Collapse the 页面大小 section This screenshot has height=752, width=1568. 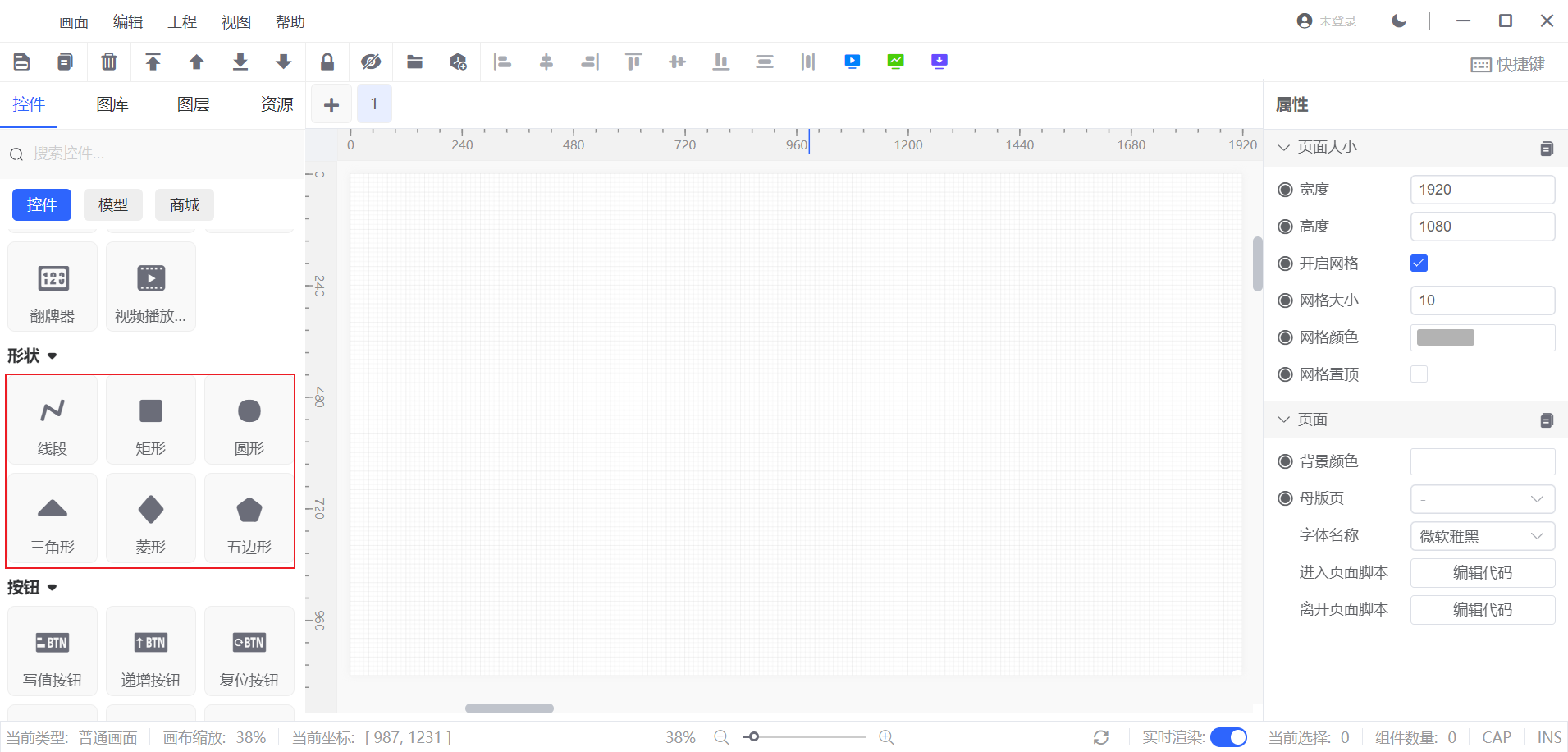pyautogui.click(x=1284, y=148)
